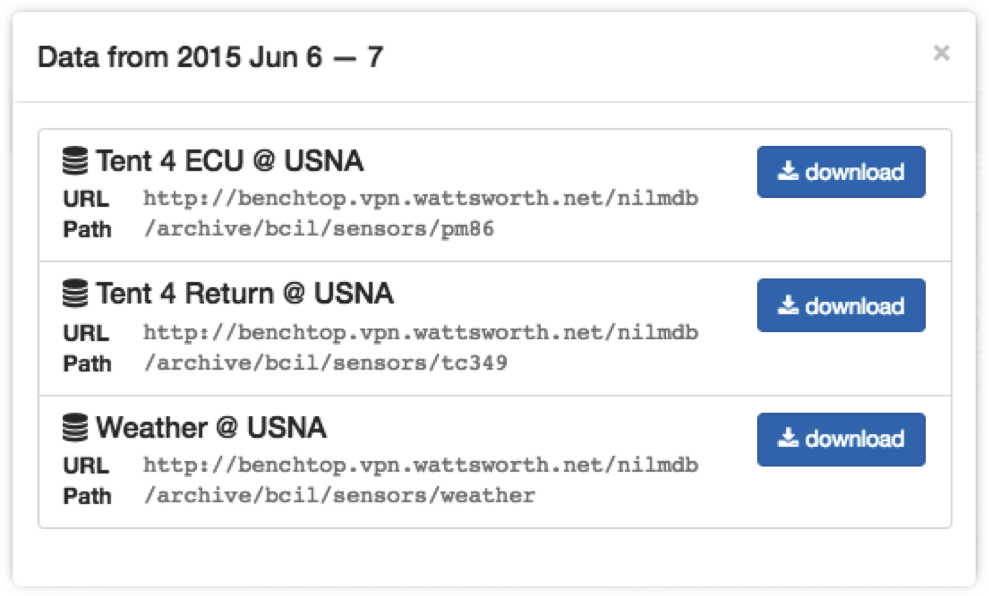Click path /archive/bcil/sensors/tc349
Viewport: 989px width, 596px height.
coord(325,363)
